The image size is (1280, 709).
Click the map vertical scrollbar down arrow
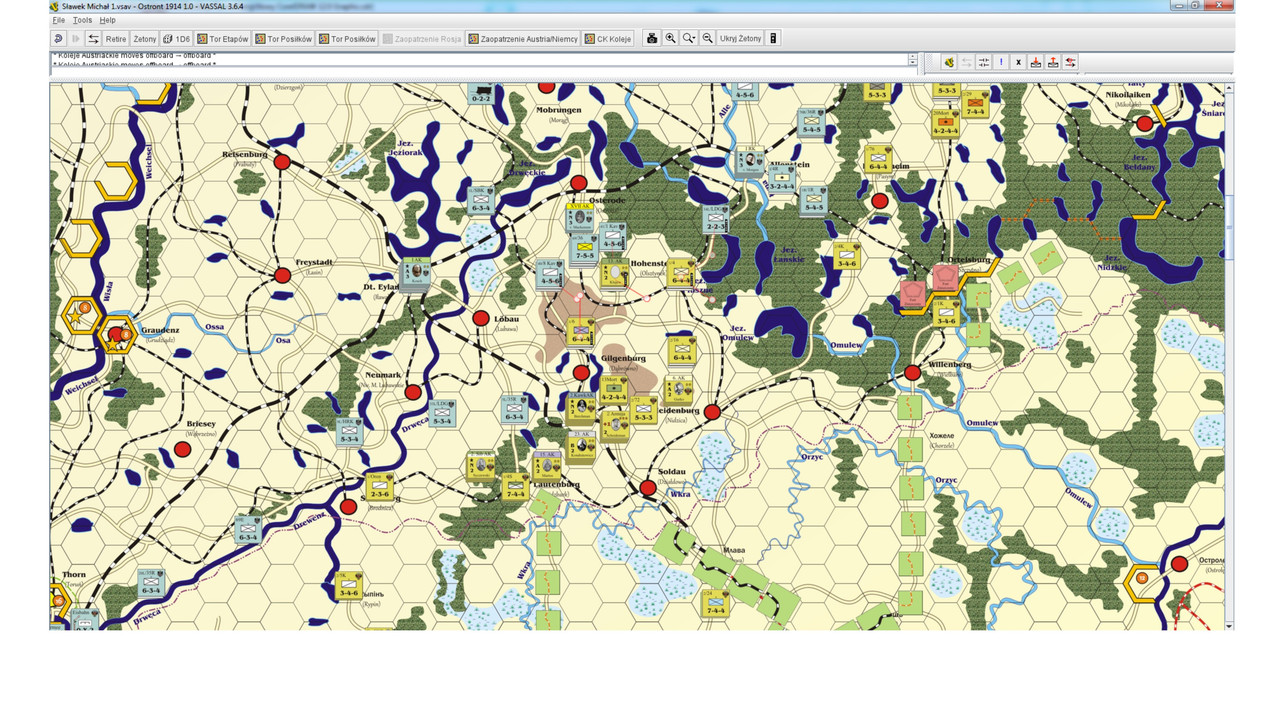pyautogui.click(x=1229, y=625)
